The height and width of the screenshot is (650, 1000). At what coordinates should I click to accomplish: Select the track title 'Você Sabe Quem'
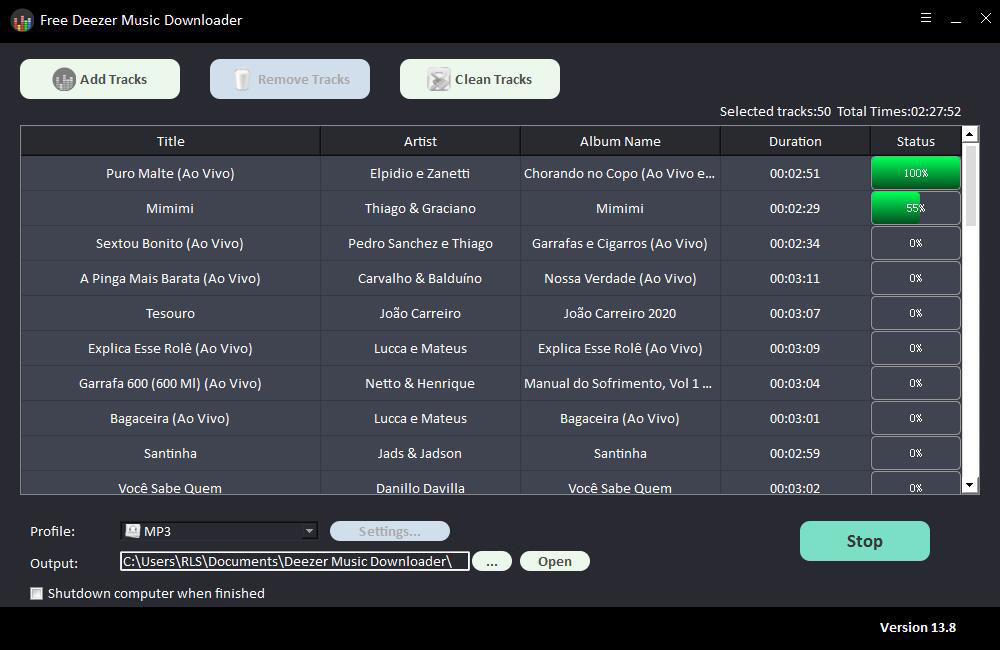pos(170,488)
